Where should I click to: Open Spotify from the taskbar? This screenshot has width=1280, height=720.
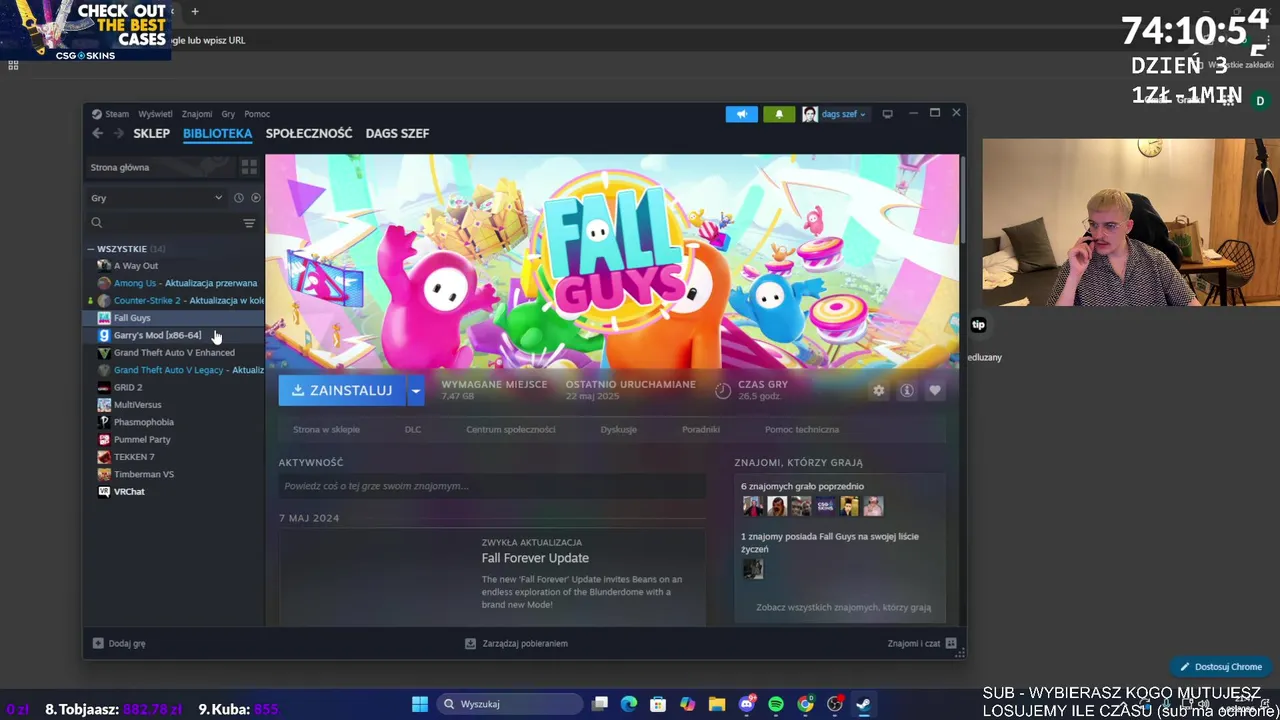[776, 704]
